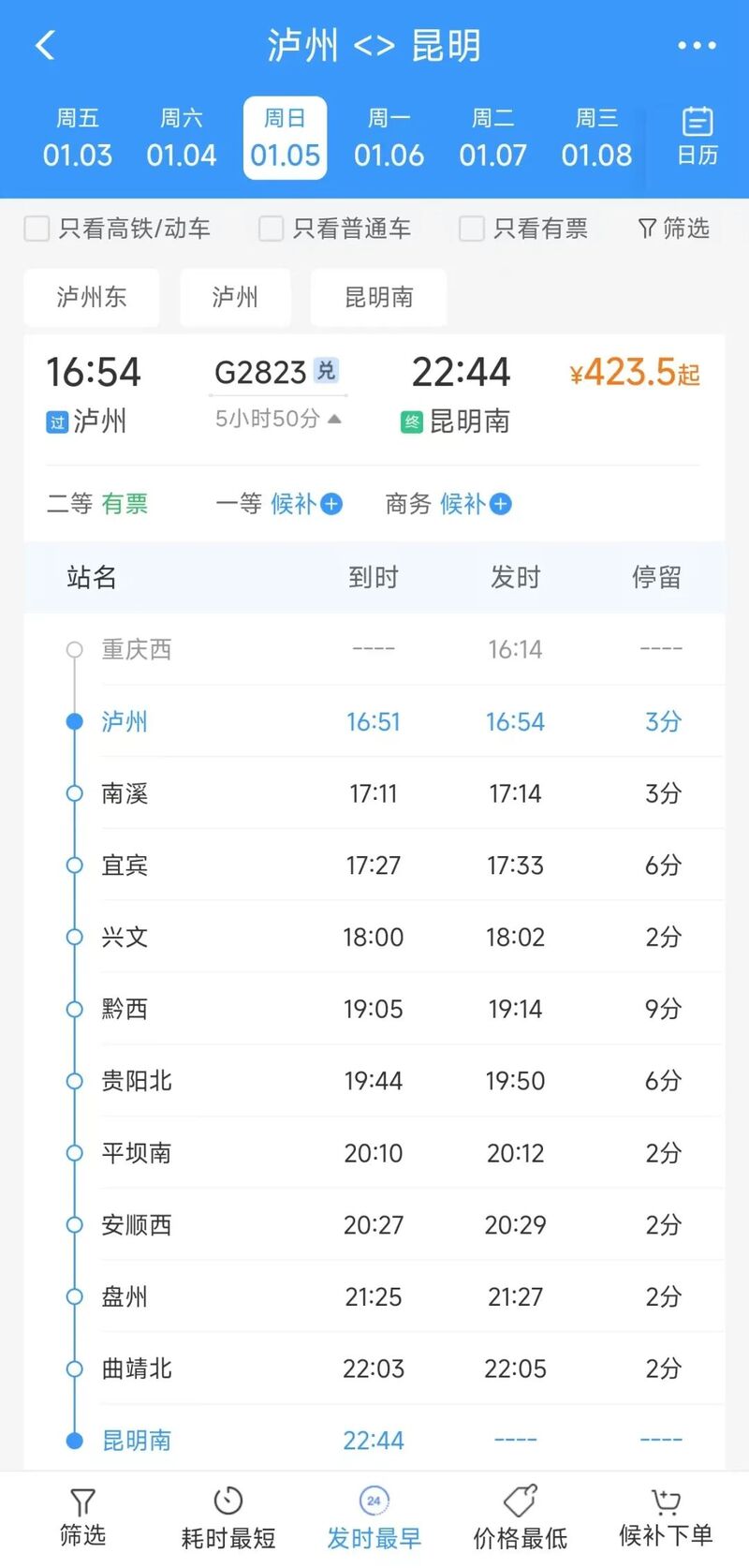Toggle only show available tickets checkbox
749x1568 pixels.
471,229
